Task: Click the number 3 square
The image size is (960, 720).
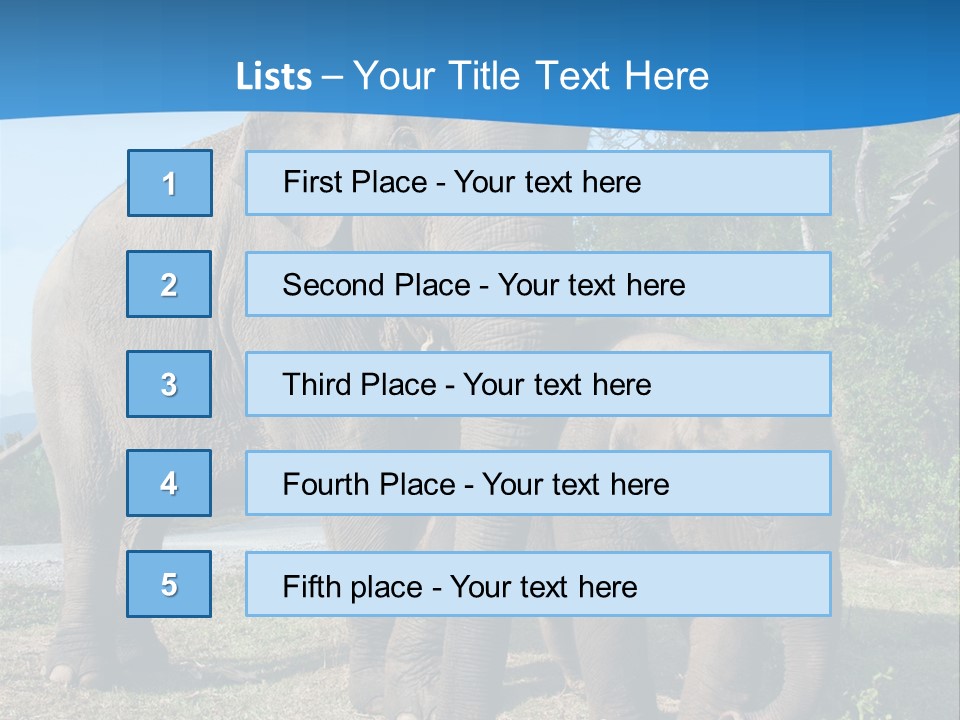Action: (169, 384)
